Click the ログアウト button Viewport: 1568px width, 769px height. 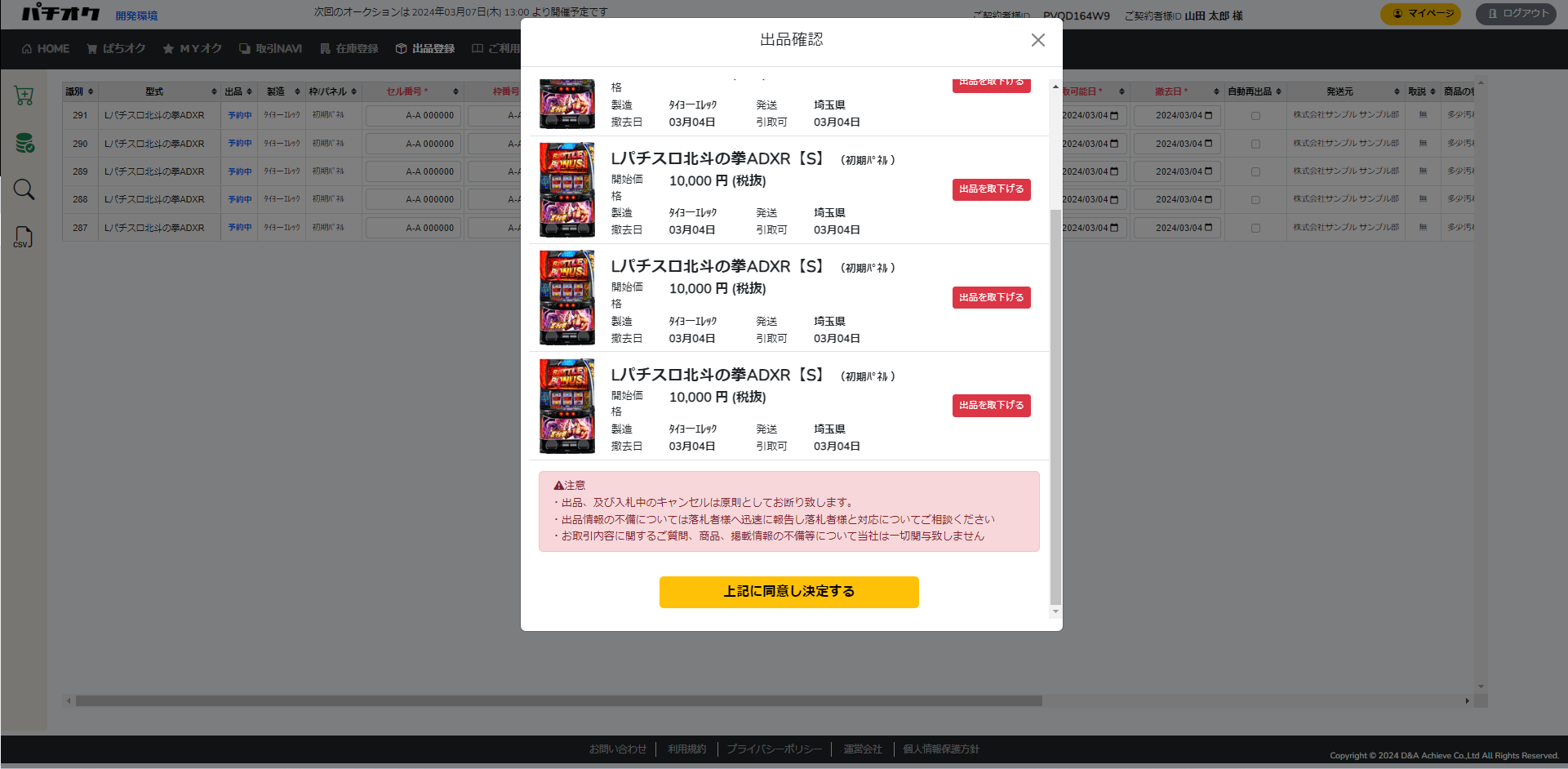[1516, 14]
